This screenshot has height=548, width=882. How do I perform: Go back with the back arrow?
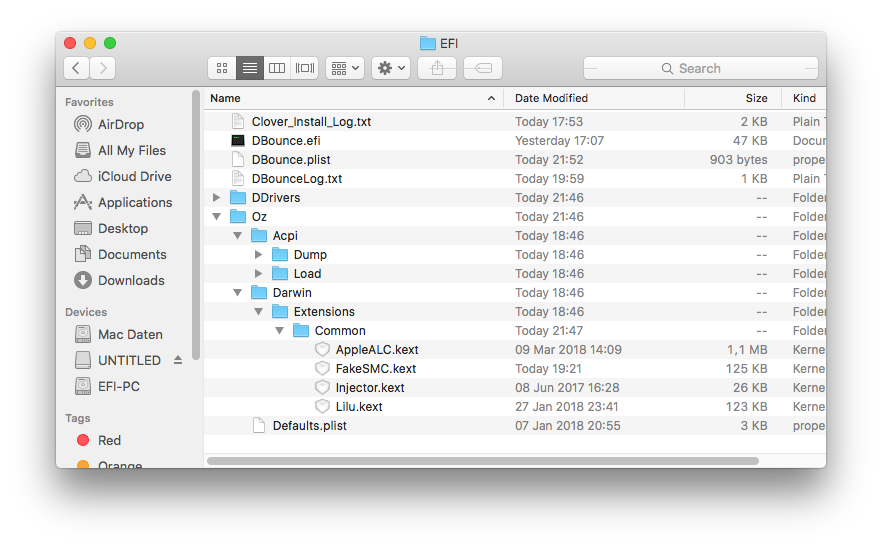76,68
